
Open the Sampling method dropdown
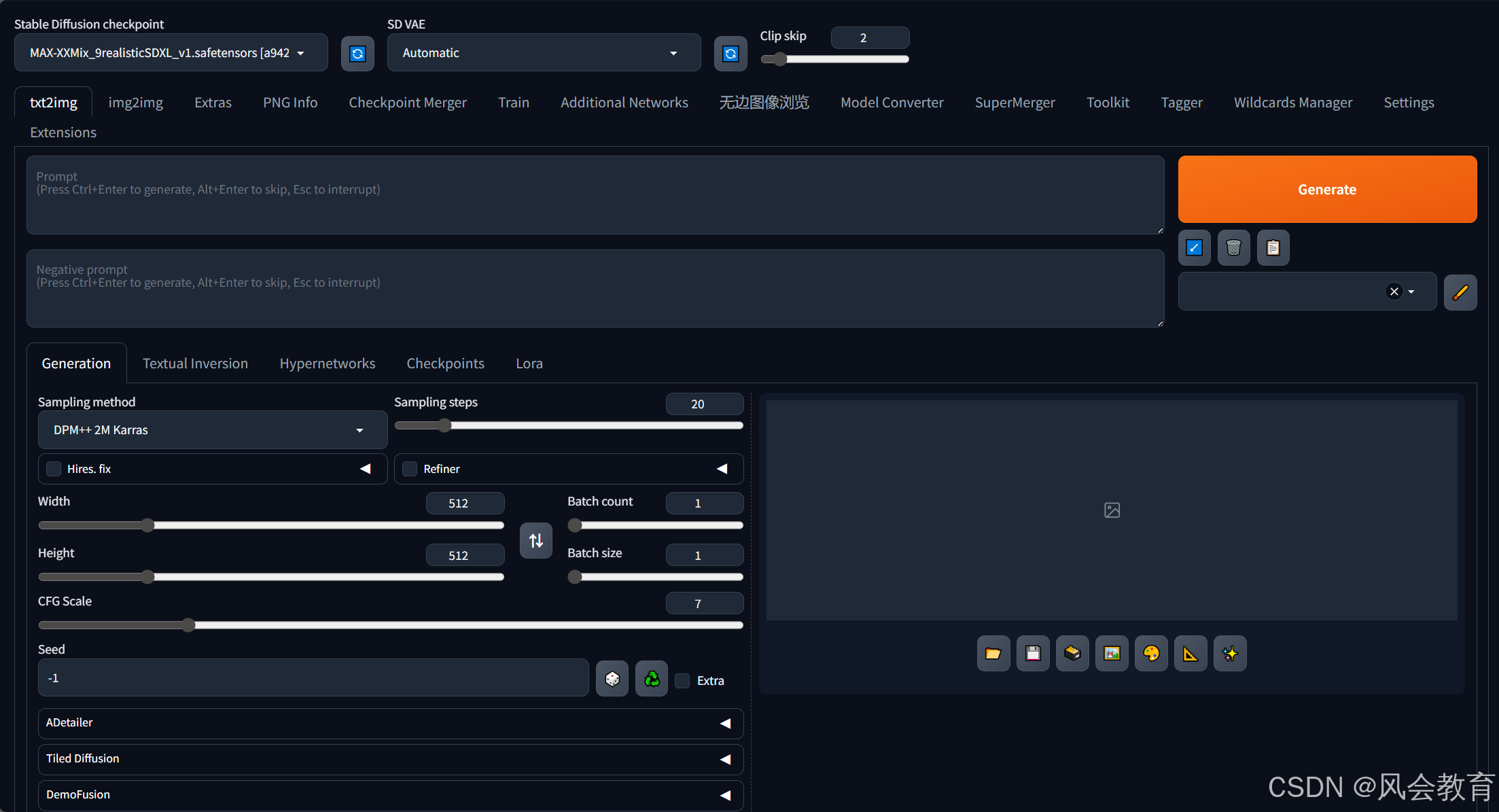point(212,430)
